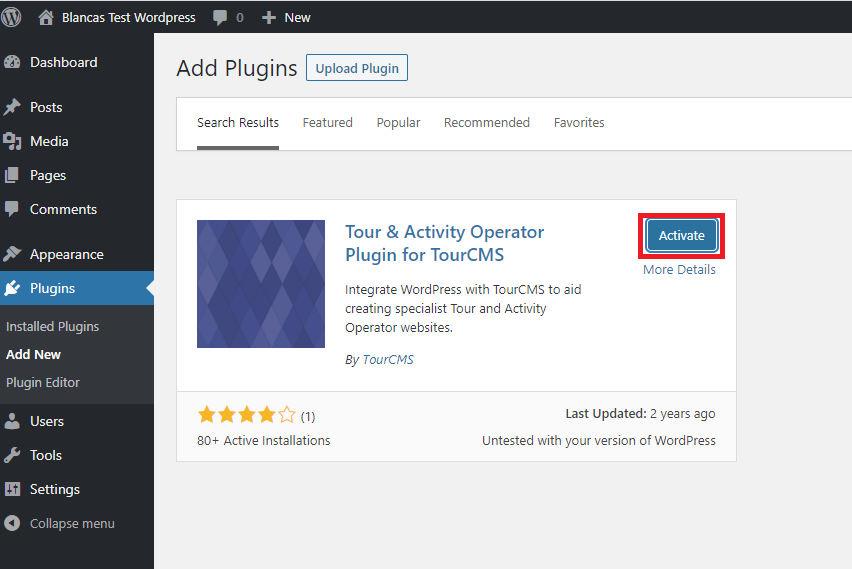The image size is (852, 569).
Task: Open the Pages menu item
Action: coord(48,176)
